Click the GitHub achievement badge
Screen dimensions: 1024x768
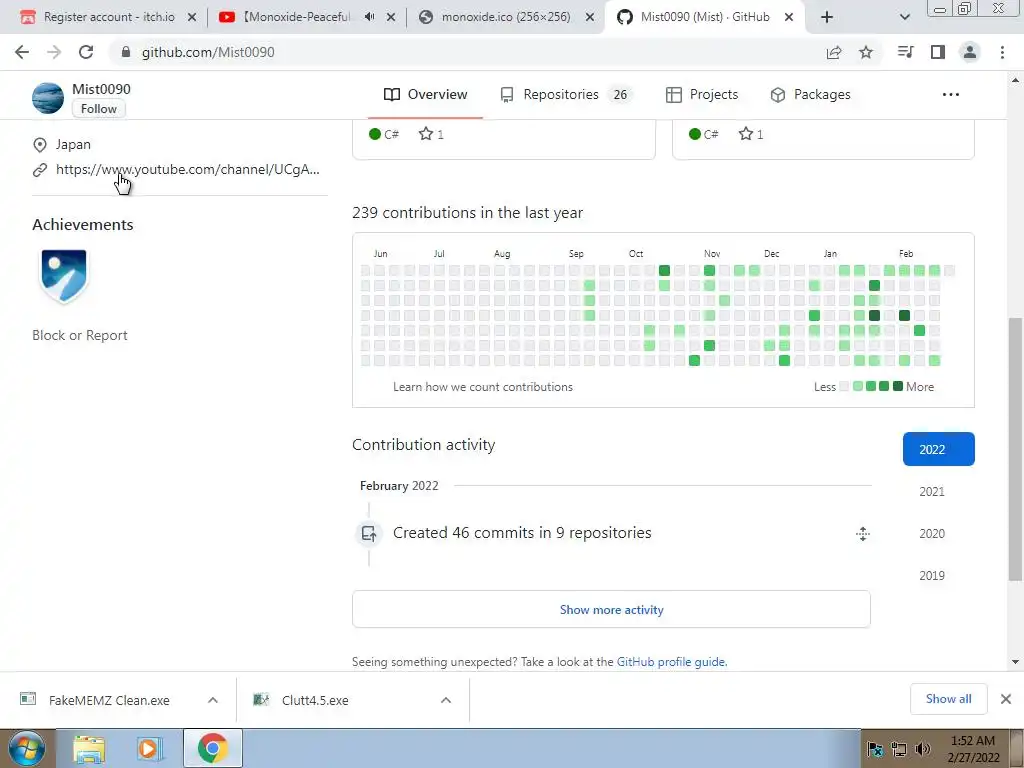[63, 276]
